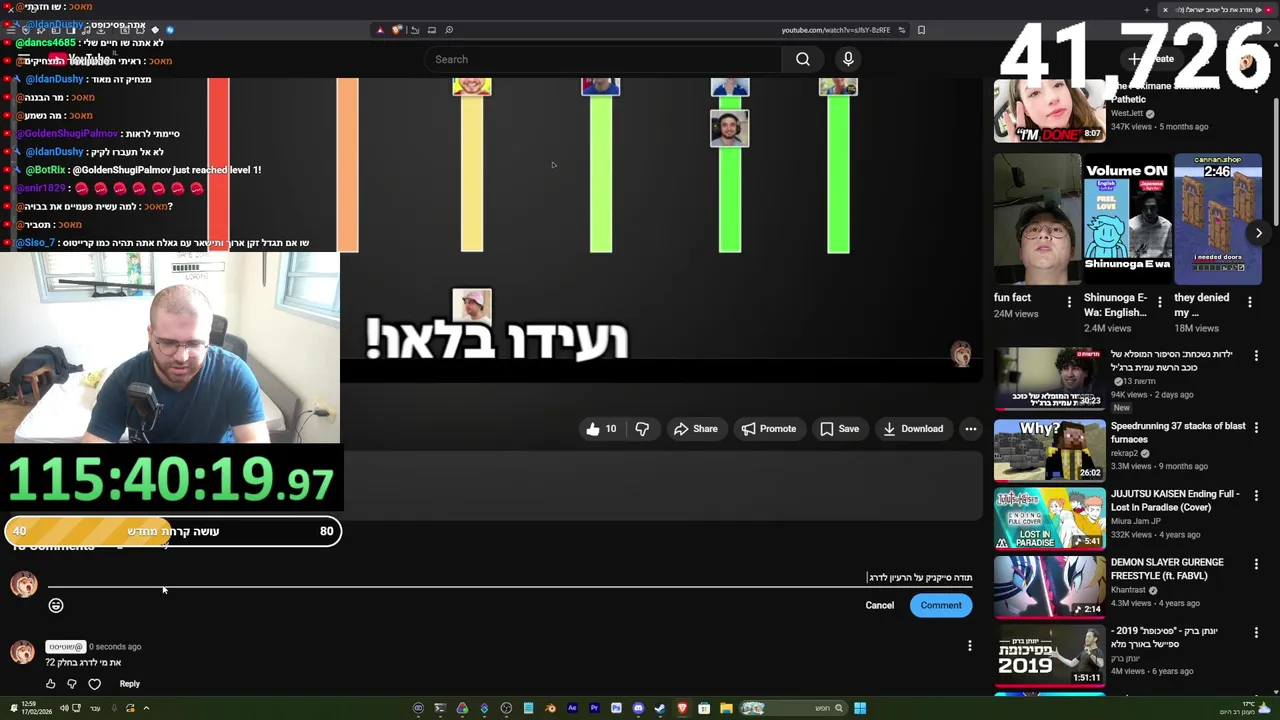Open more actions menu beside Download
1280x720 pixels.
click(x=970, y=429)
